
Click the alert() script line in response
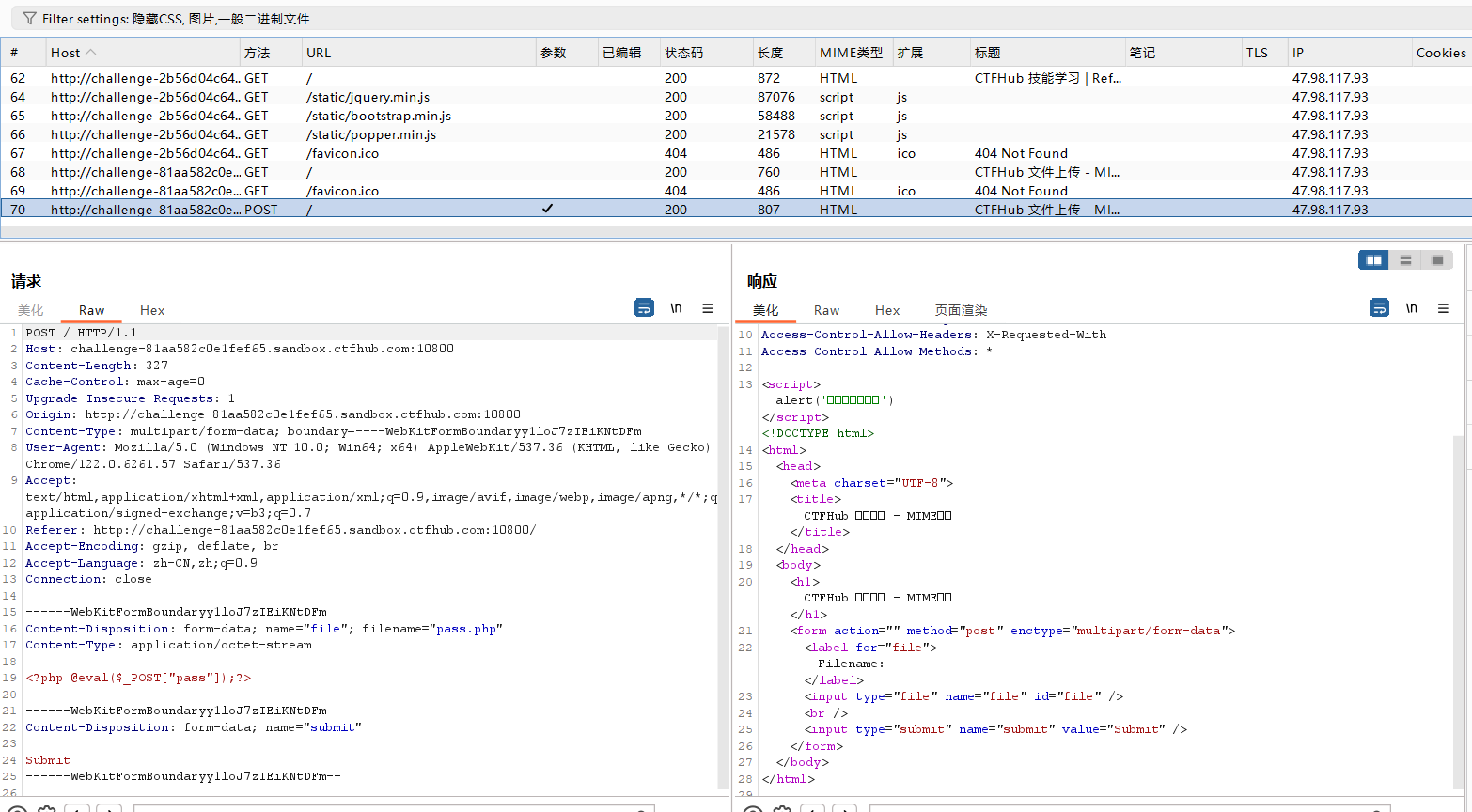[x=835, y=400]
